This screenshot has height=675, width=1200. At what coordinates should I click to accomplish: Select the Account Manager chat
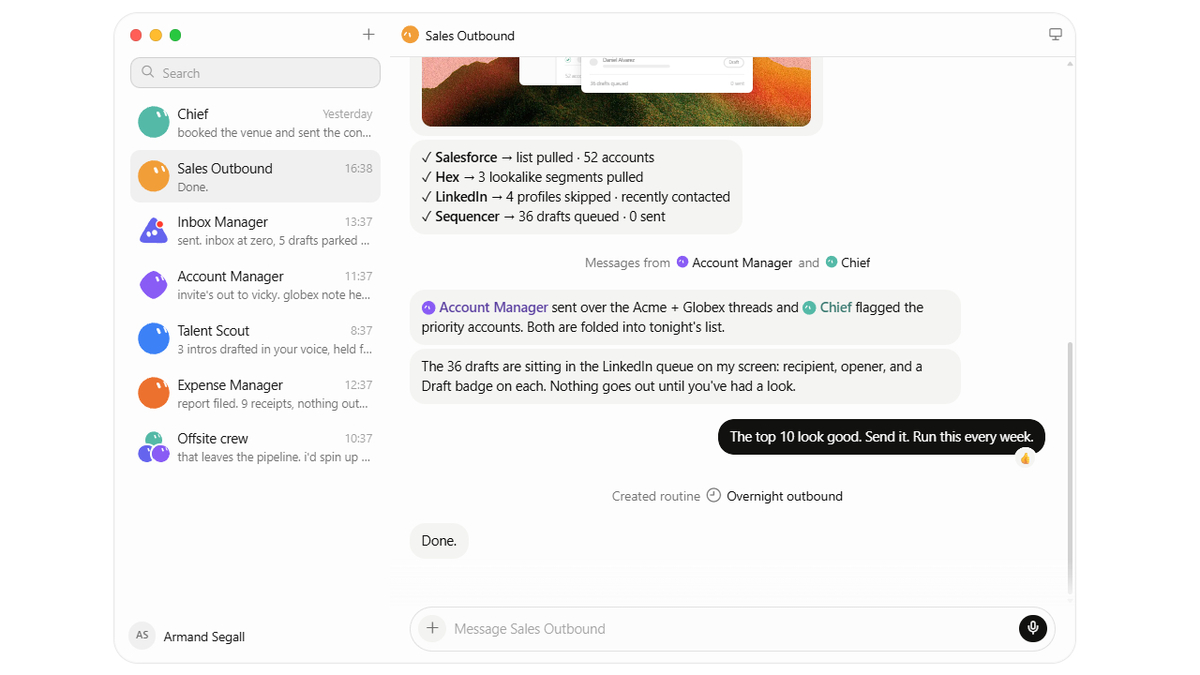coord(255,285)
